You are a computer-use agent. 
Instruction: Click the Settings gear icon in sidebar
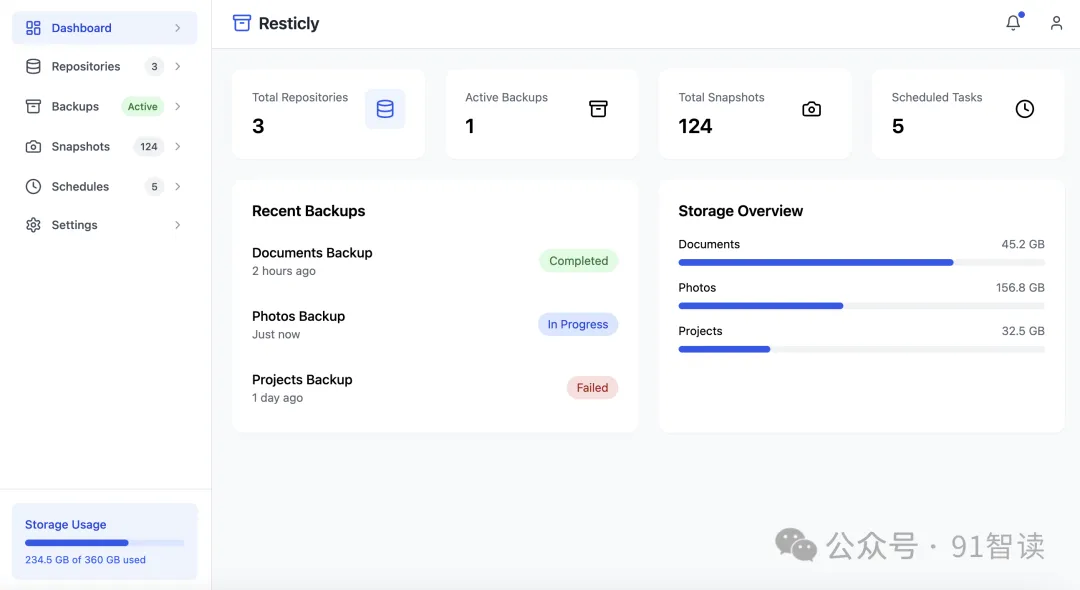point(33,225)
